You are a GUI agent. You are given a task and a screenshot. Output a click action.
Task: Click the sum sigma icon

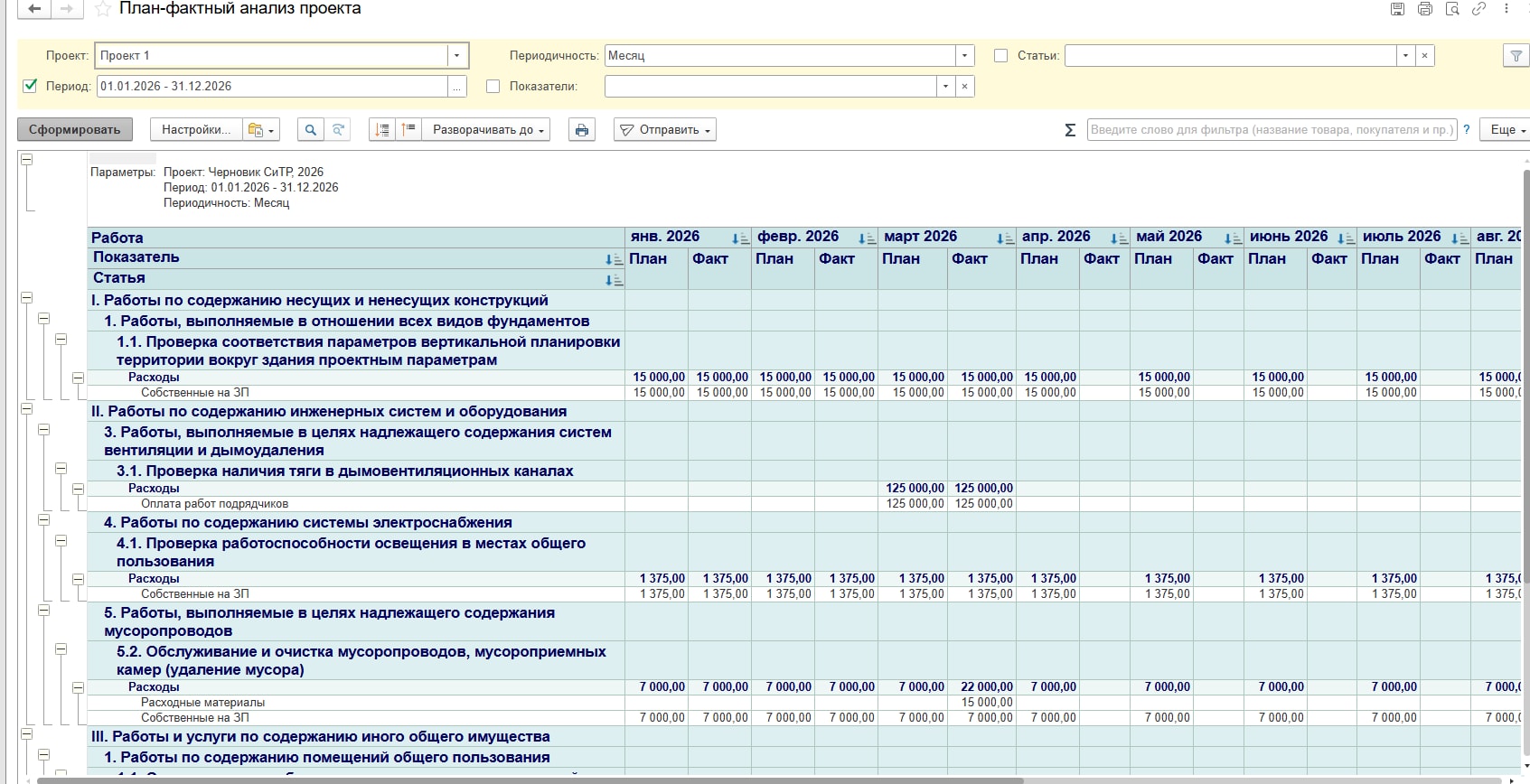pyautogui.click(x=1070, y=130)
